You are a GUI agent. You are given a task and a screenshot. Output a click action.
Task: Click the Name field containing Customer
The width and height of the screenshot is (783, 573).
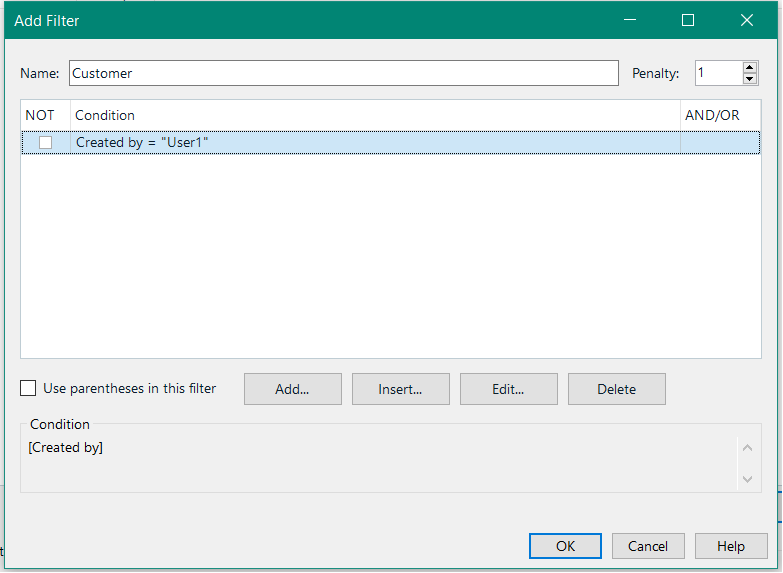tap(343, 73)
